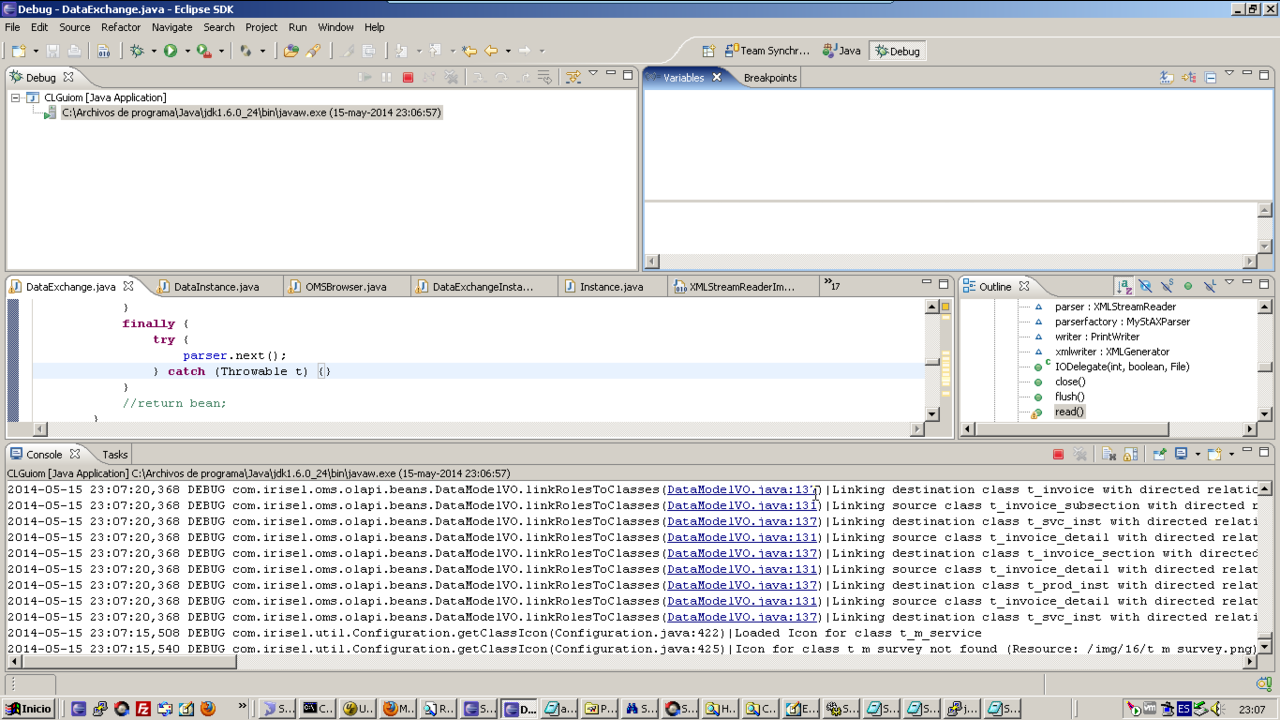Click the New file wizard icon
Image resolution: width=1280 pixels, height=720 pixels.
point(19,51)
